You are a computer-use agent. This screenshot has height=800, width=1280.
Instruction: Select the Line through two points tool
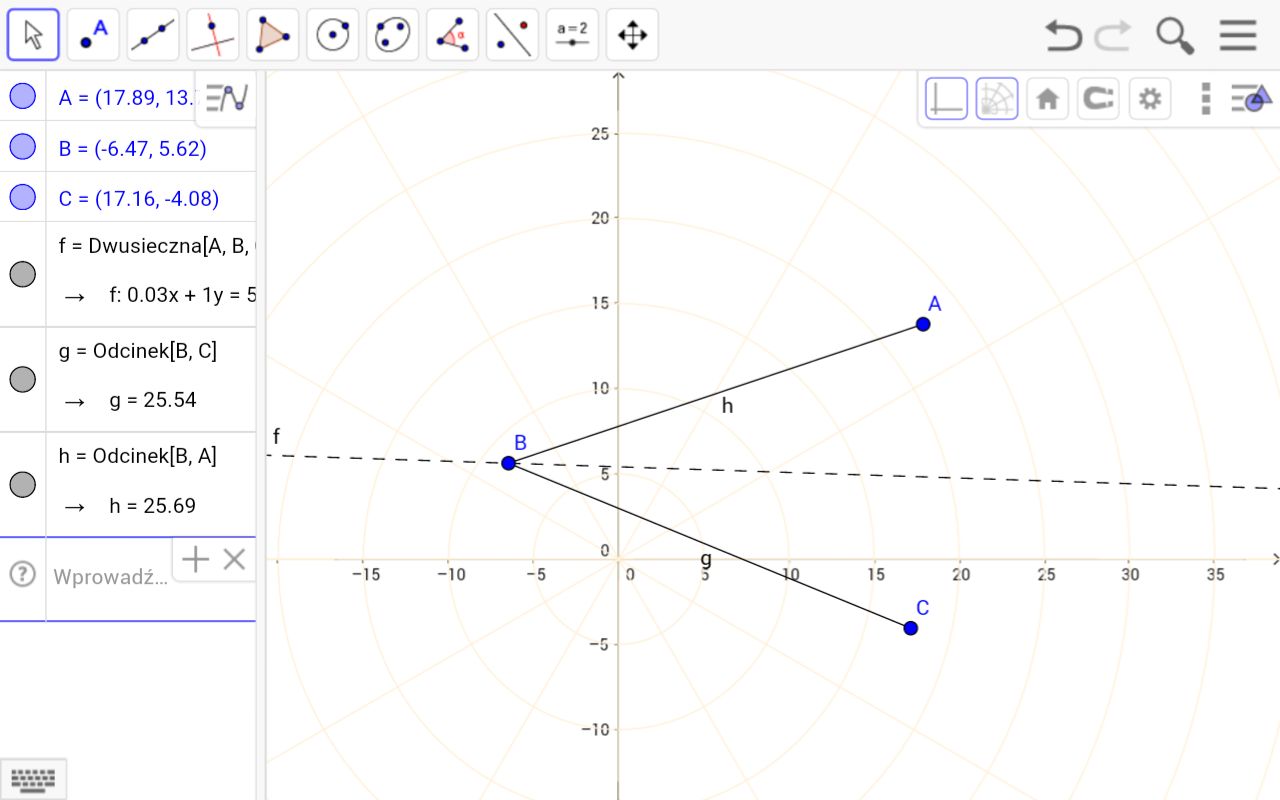click(x=153, y=36)
